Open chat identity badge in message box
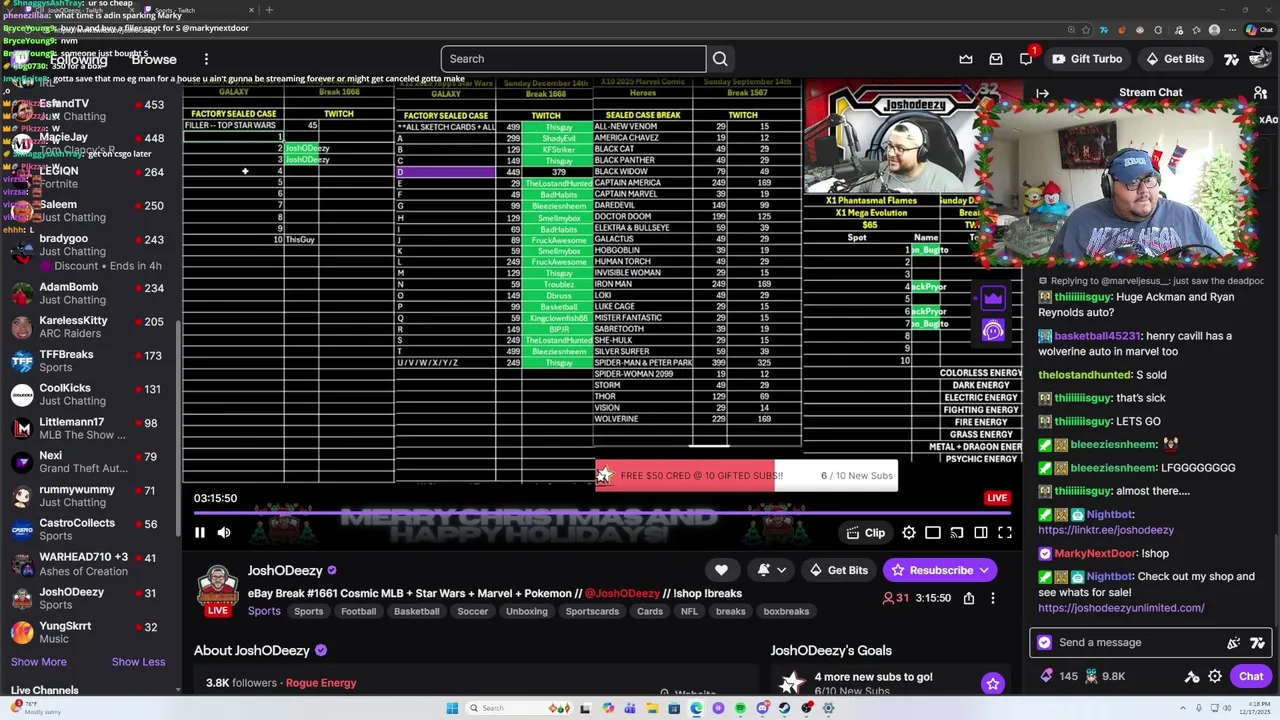Screen dimensions: 1280x720 point(1045,643)
